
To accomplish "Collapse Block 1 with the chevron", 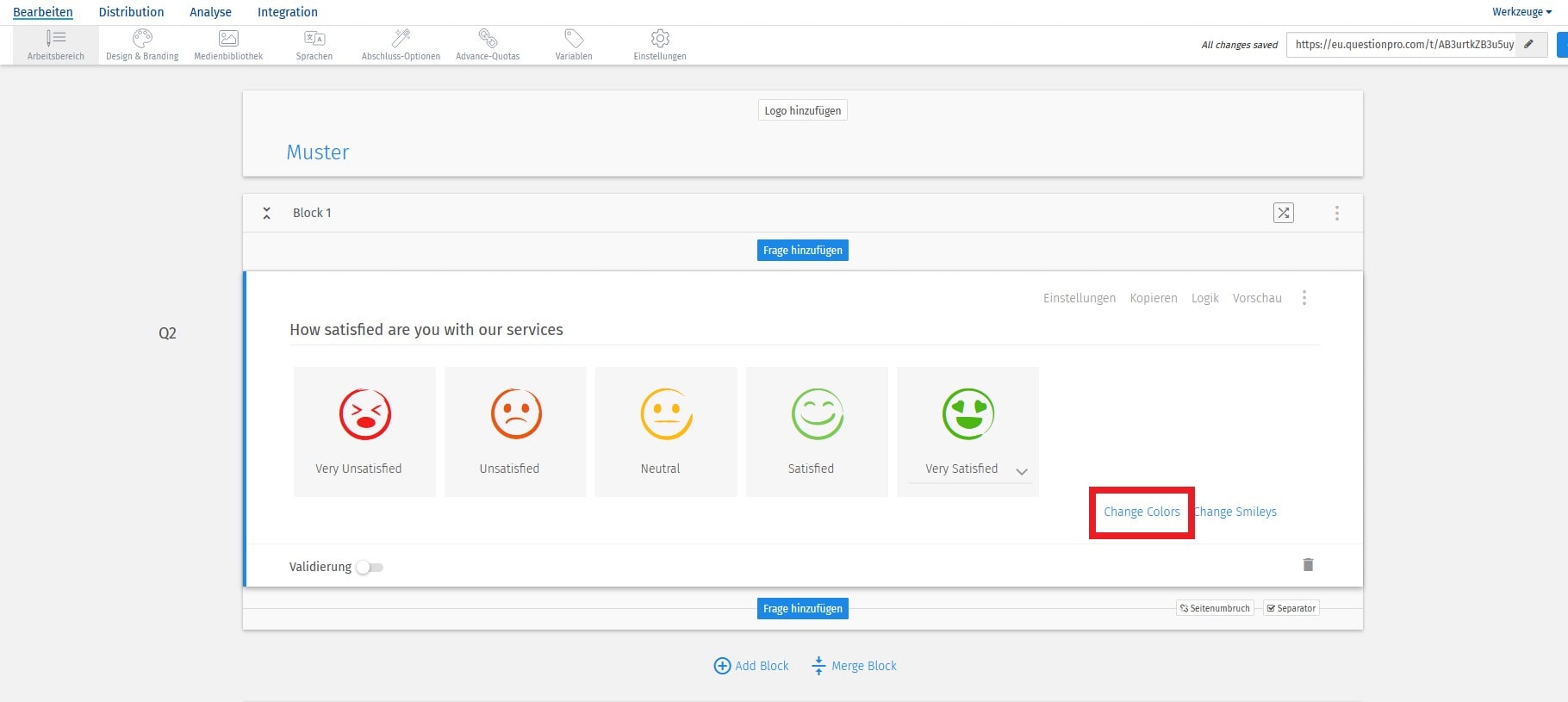I will (x=267, y=213).
